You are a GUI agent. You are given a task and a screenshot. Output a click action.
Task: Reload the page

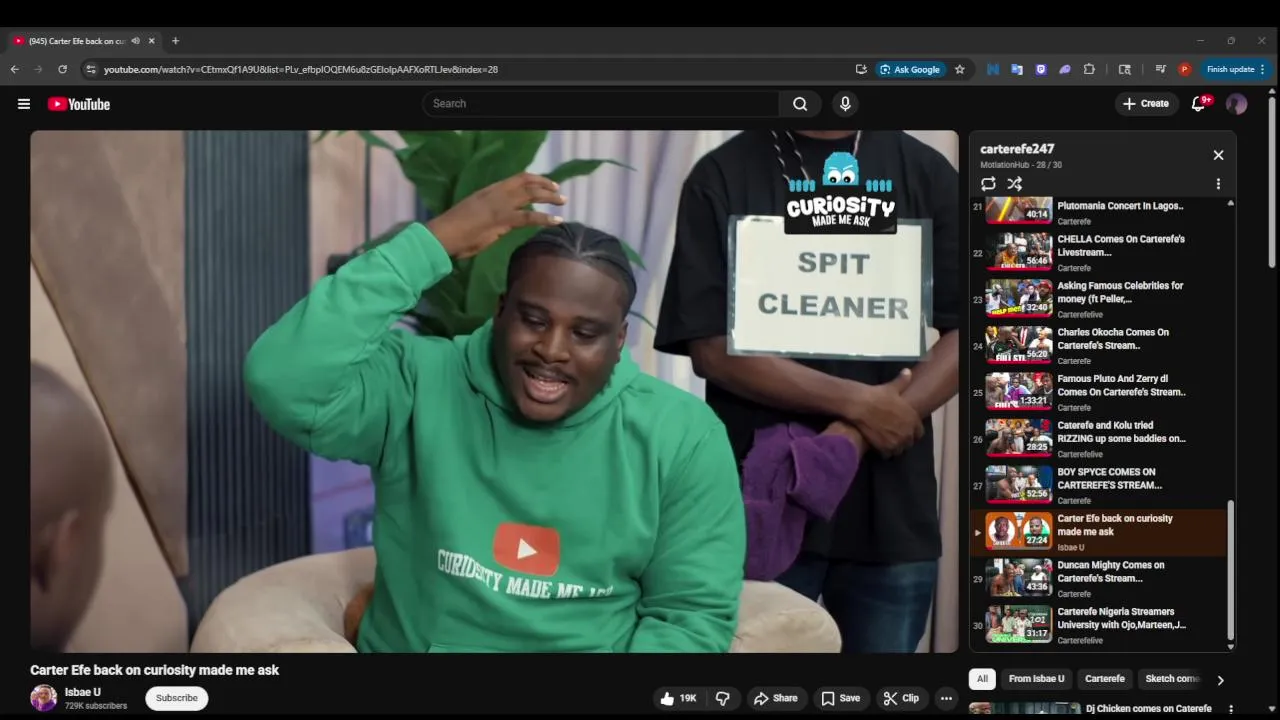pyautogui.click(x=62, y=69)
